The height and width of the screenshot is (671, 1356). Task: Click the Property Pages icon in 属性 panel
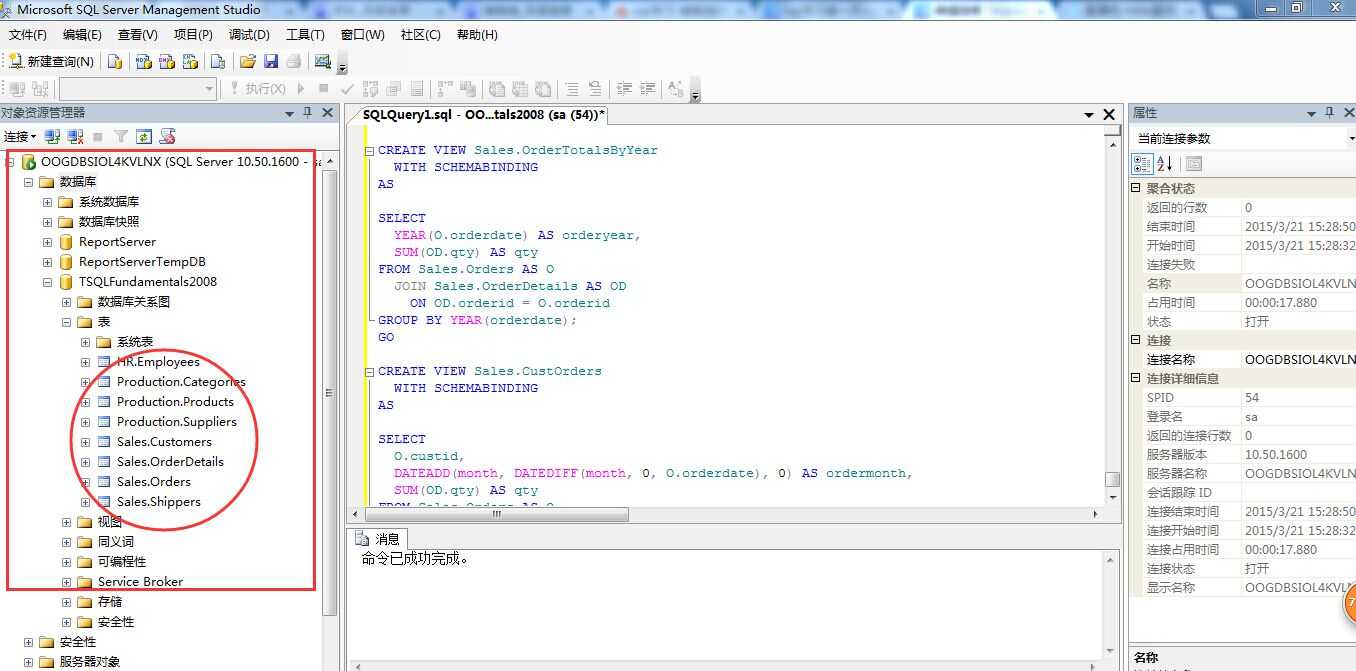[x=1194, y=163]
